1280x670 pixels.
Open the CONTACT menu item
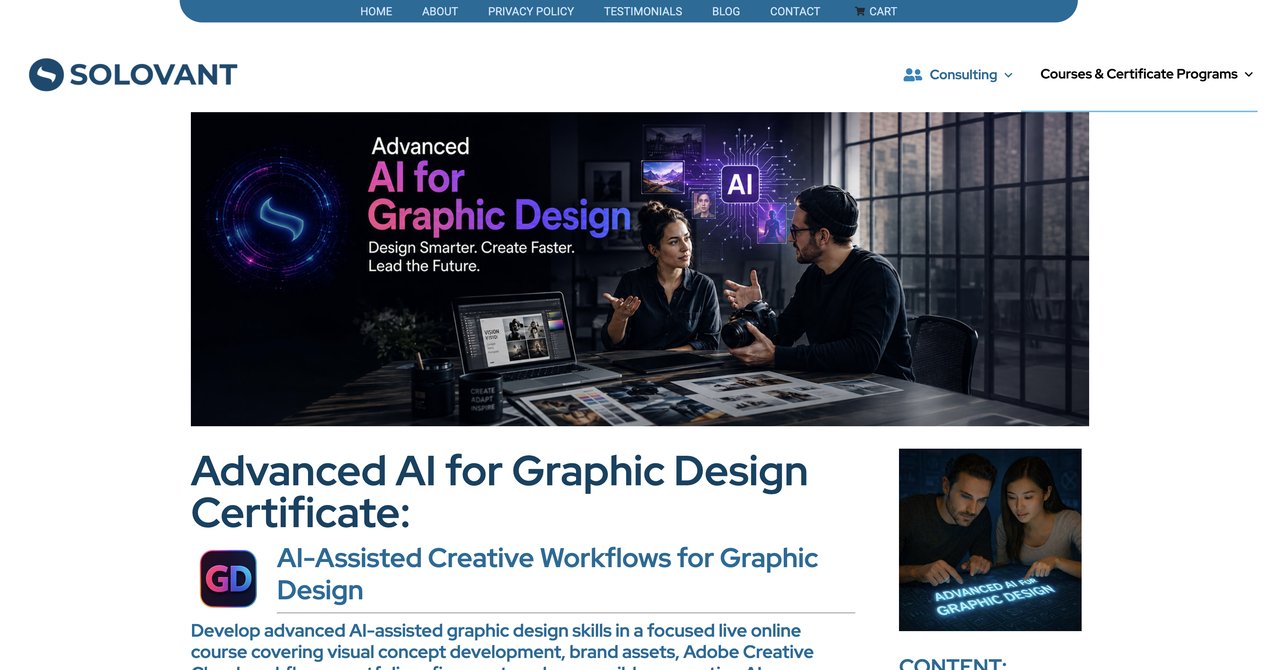[795, 12]
